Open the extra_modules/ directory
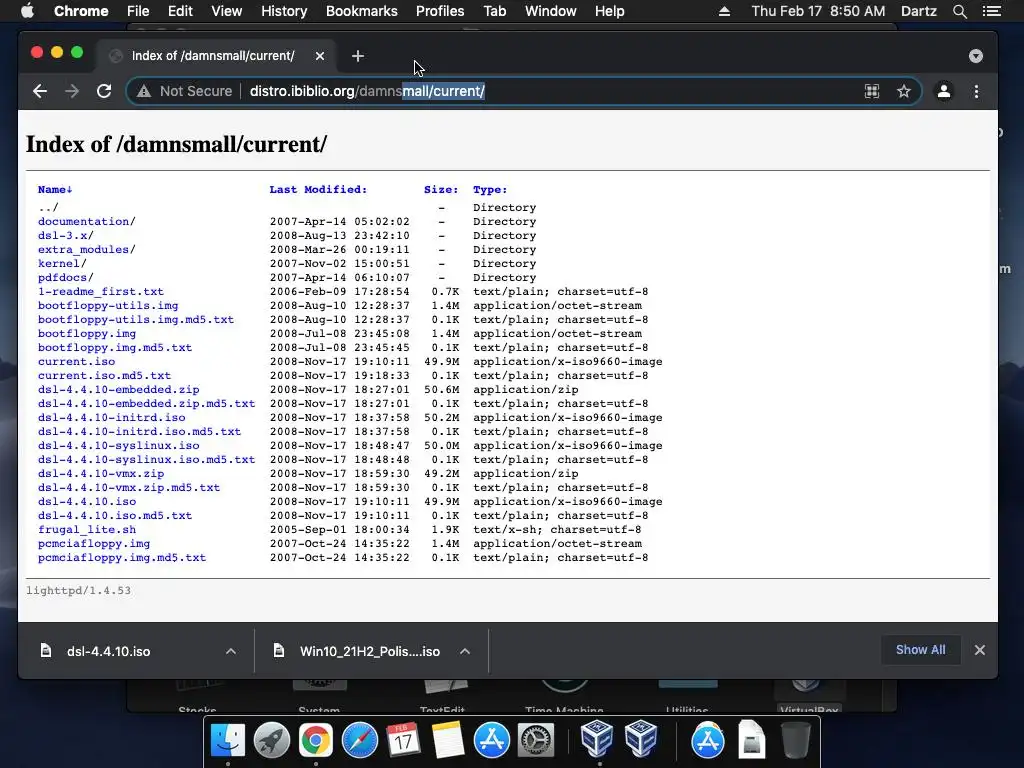This screenshot has width=1024, height=768. pos(87,249)
